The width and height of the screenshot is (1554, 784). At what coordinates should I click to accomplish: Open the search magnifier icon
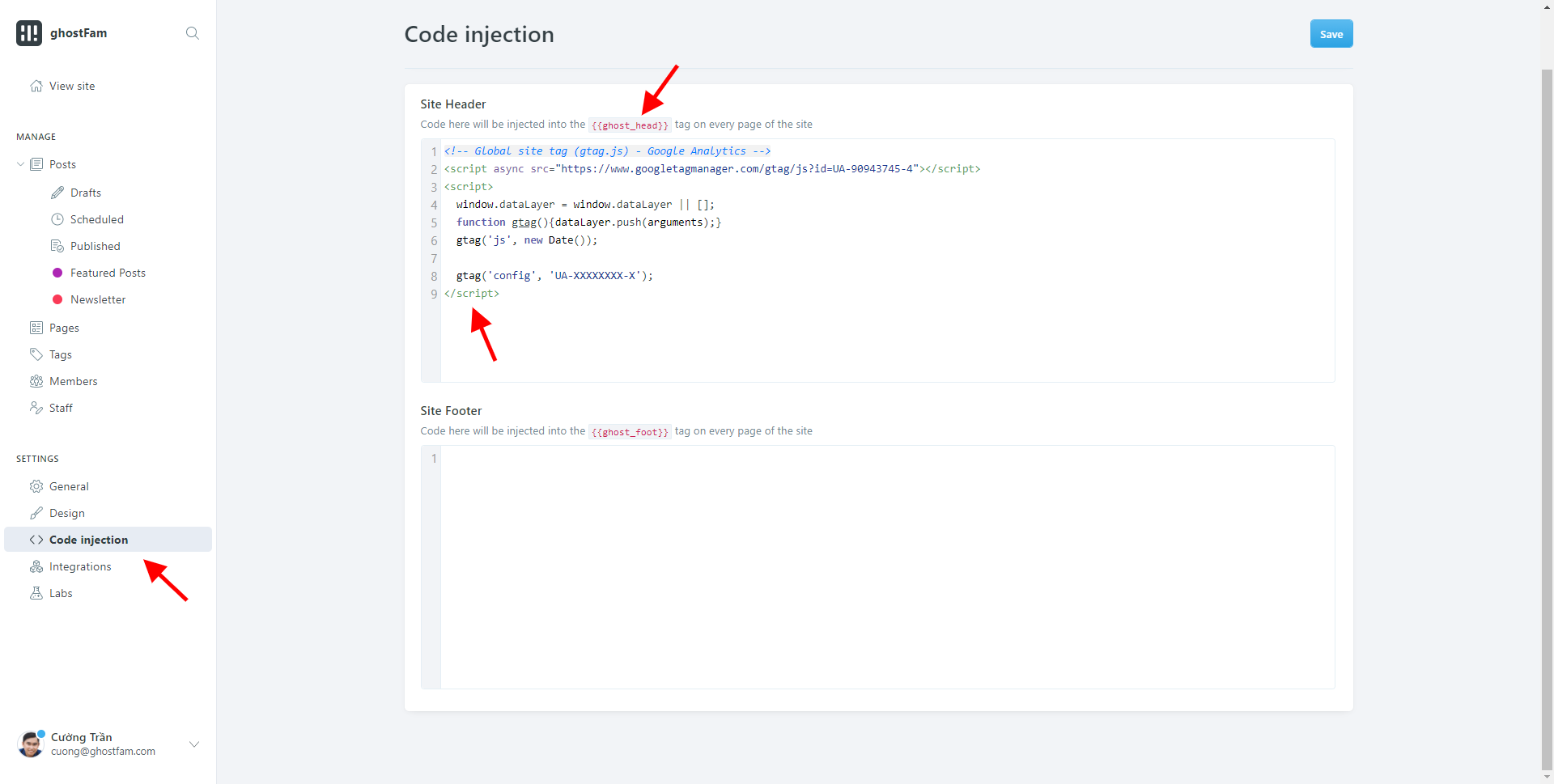(193, 33)
